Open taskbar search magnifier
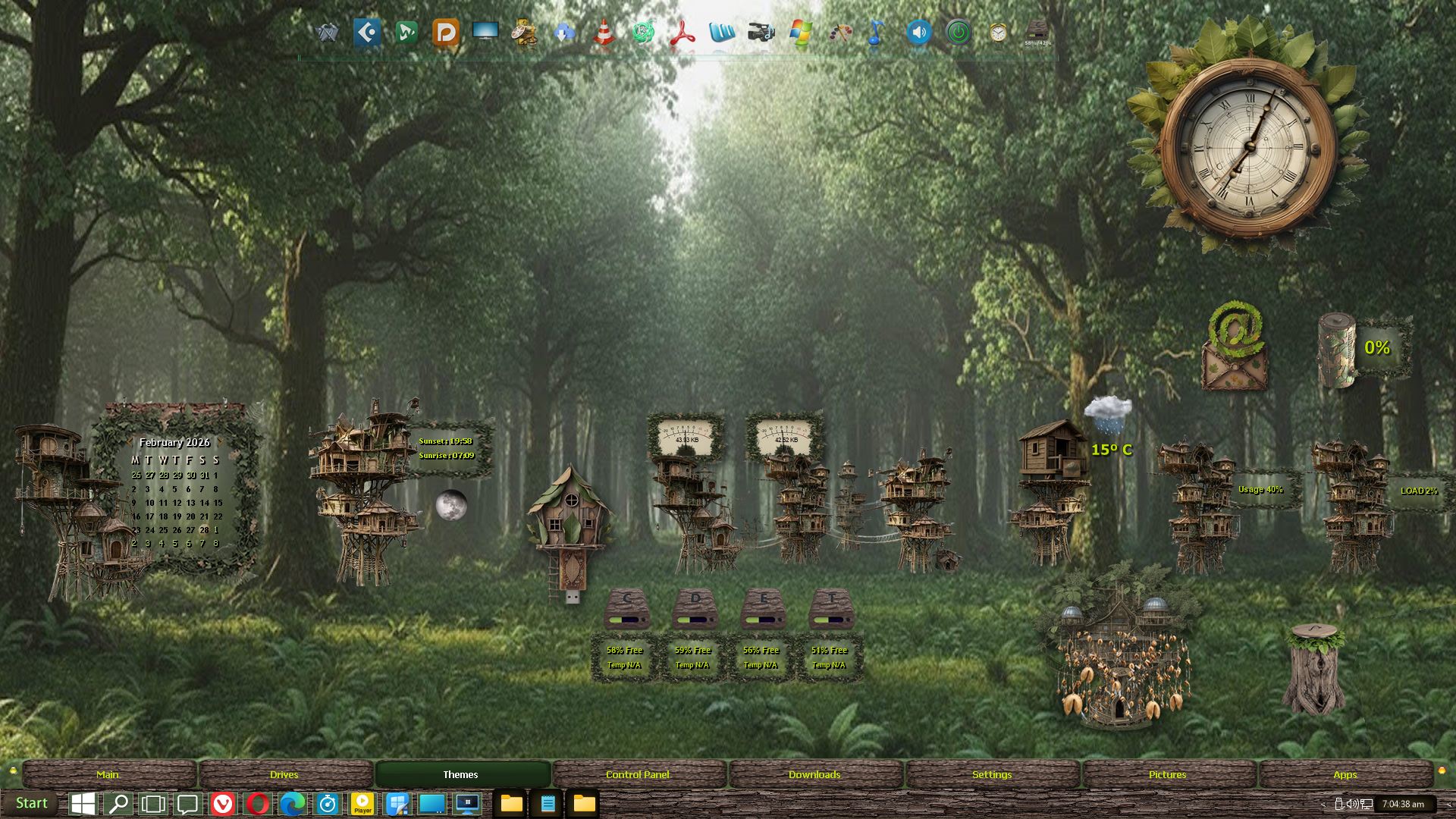The height and width of the screenshot is (819, 1456). 118,804
